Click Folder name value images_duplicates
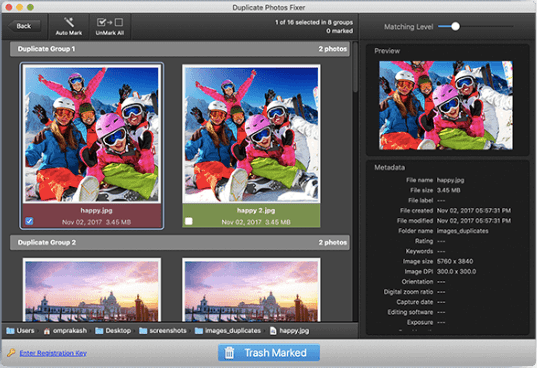This screenshot has height=368, width=537. pos(462,231)
